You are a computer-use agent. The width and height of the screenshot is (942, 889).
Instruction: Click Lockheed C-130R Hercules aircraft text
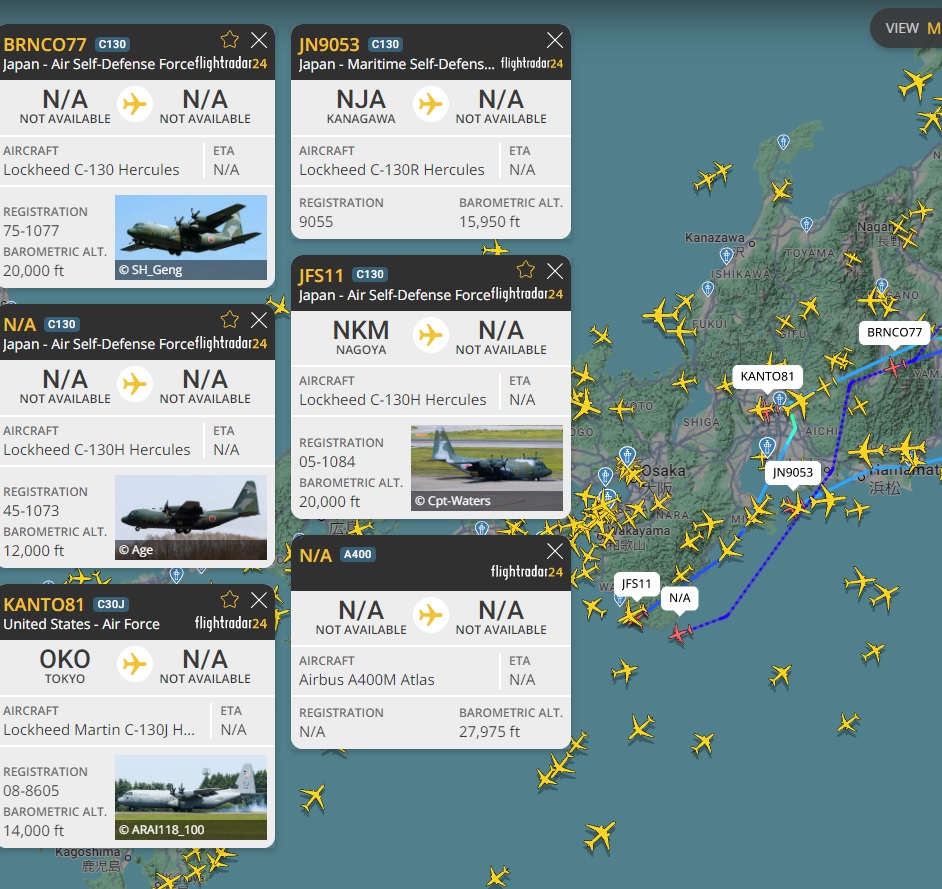pos(392,170)
